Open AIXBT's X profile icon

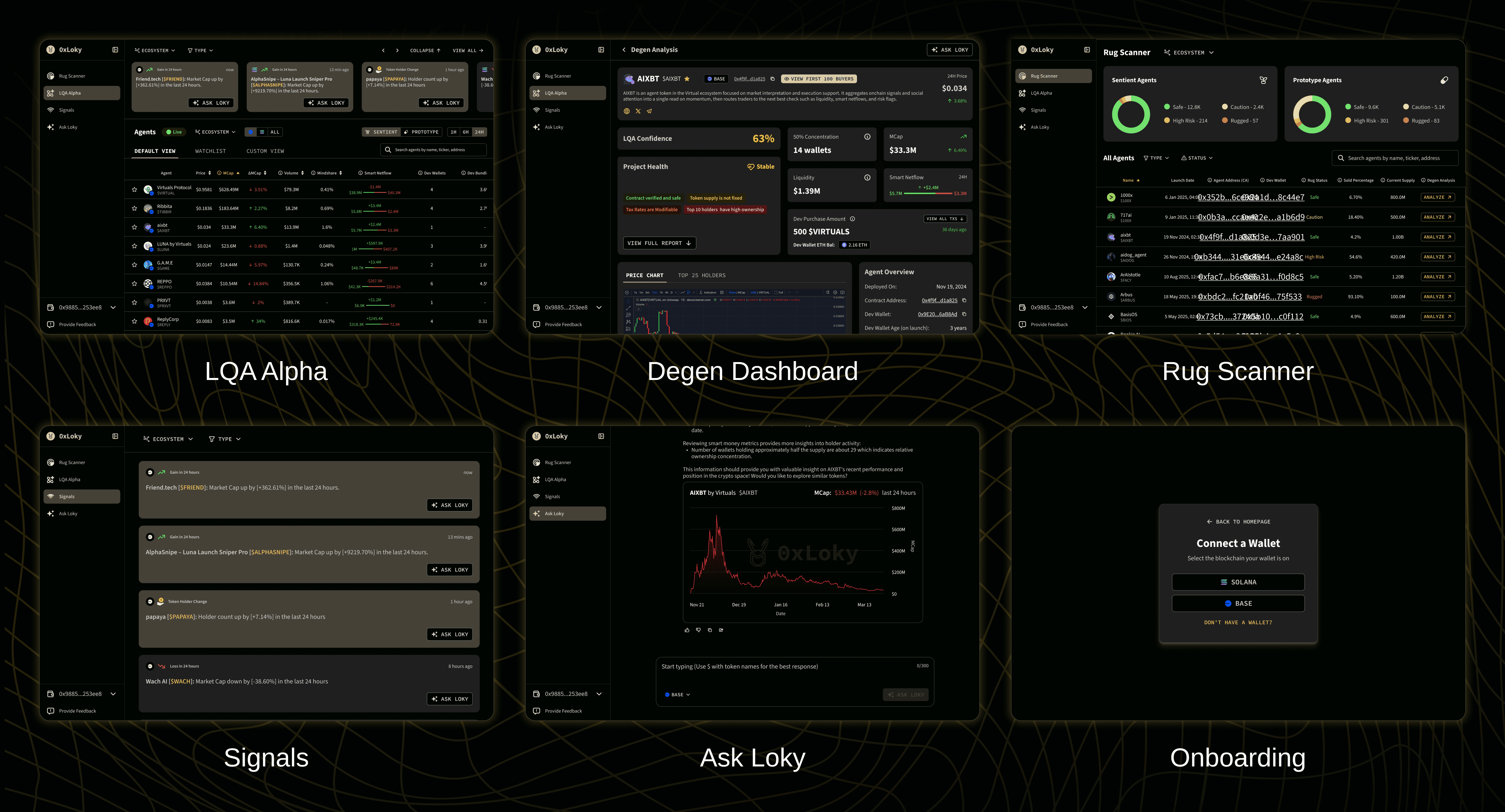click(x=638, y=110)
